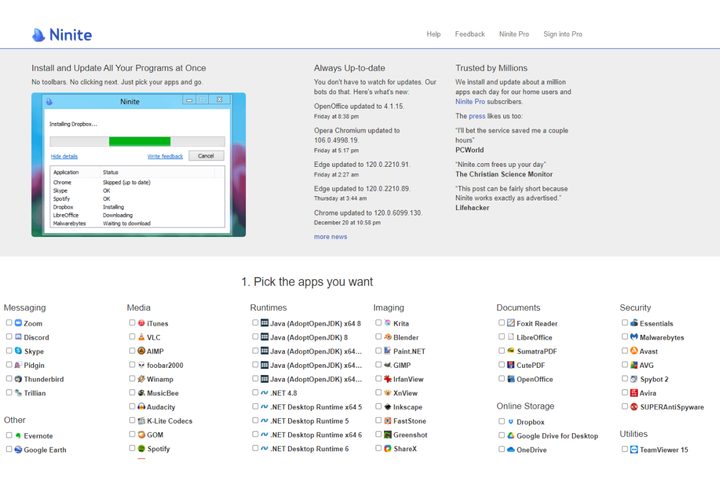Click the Blender icon in Imaging

click(387, 338)
